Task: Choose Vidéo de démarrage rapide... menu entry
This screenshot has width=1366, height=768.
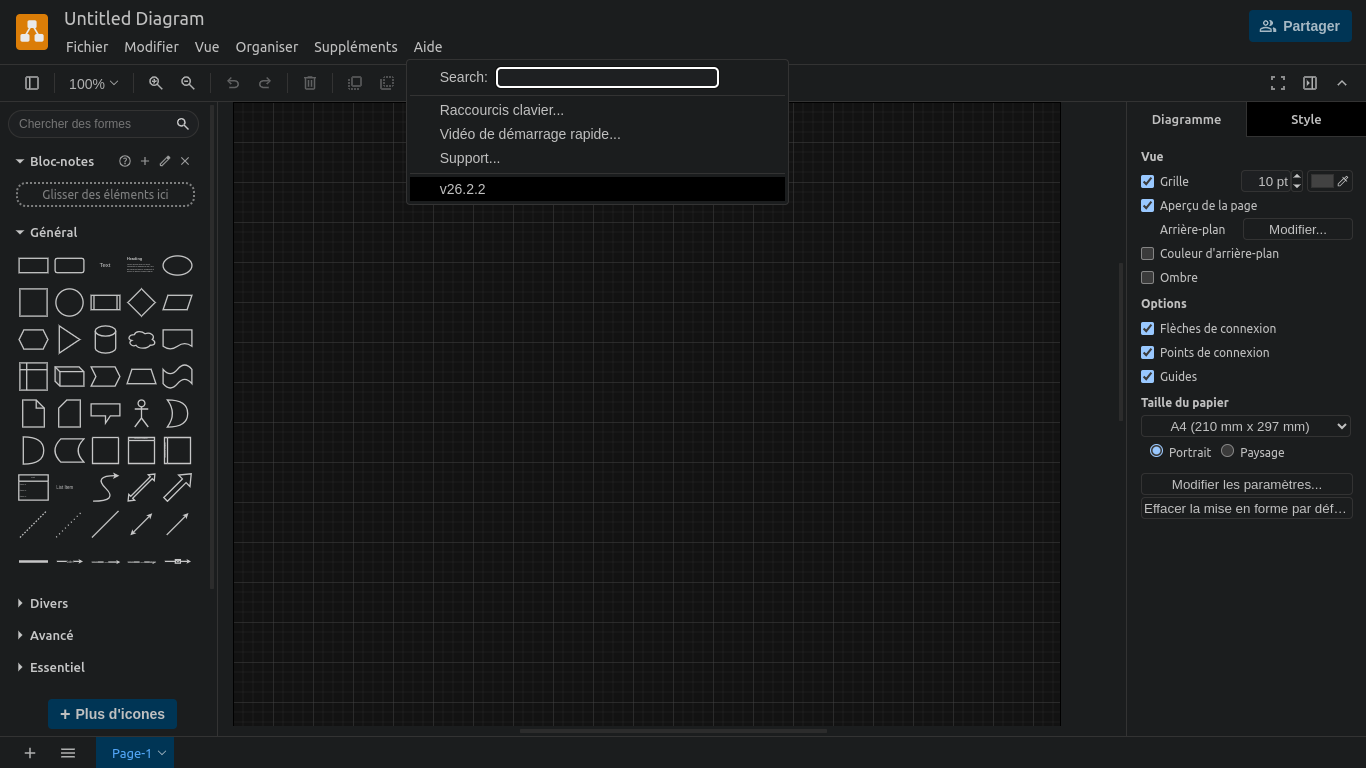Action: pyautogui.click(x=597, y=134)
